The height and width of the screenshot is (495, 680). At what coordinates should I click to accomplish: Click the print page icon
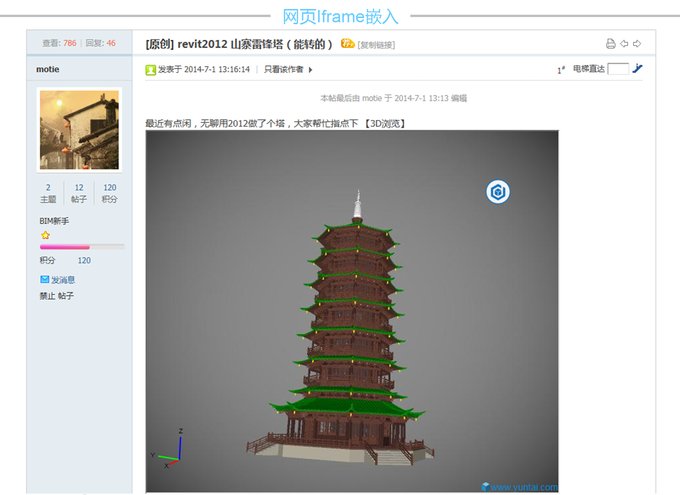coord(610,44)
